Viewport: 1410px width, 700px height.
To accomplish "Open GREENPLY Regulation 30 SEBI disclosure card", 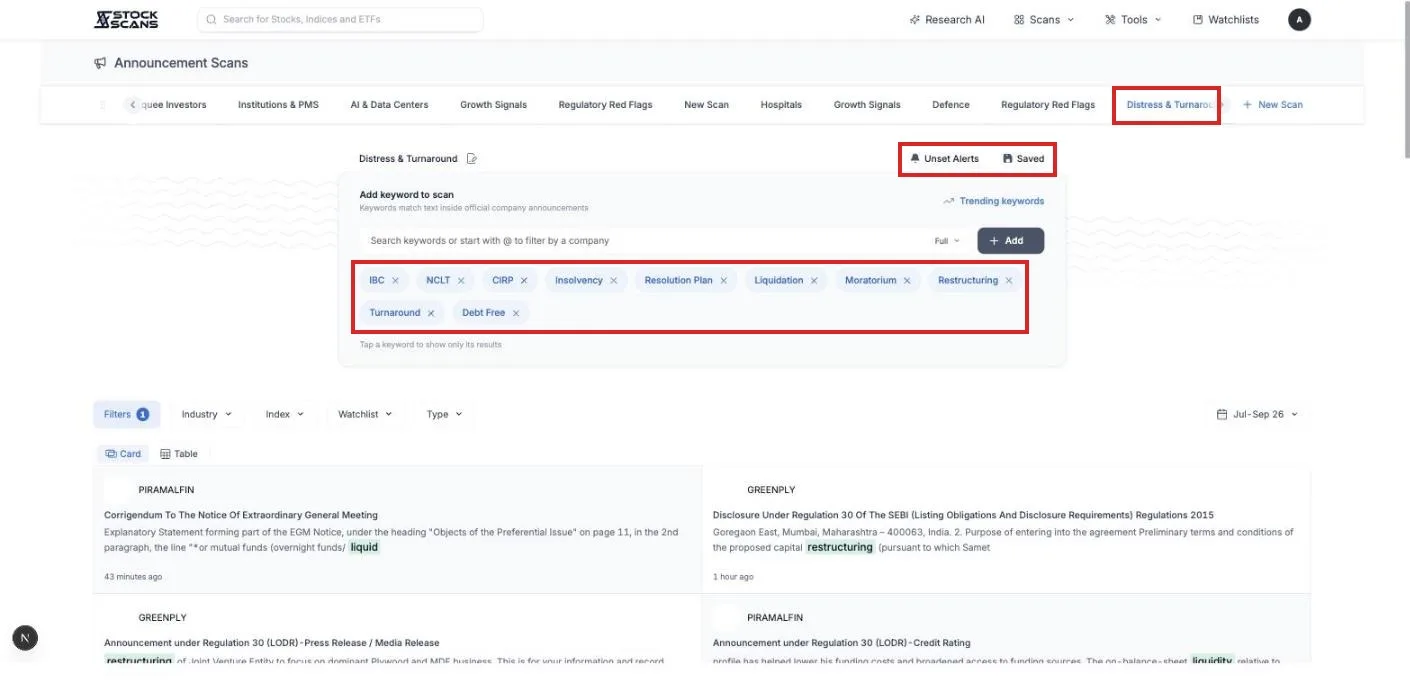I will (1006, 530).
